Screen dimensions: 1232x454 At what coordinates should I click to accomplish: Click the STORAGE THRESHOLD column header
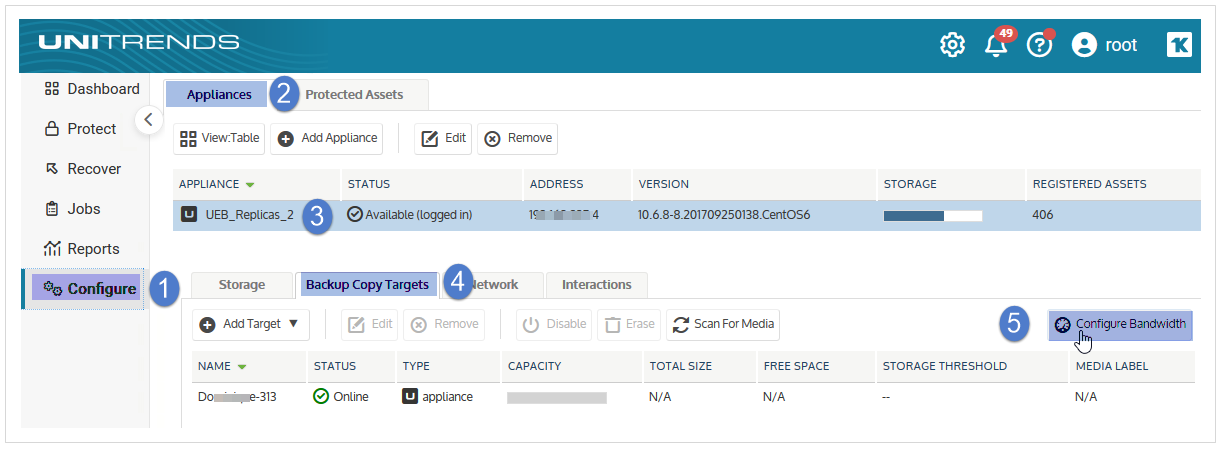tap(945, 366)
